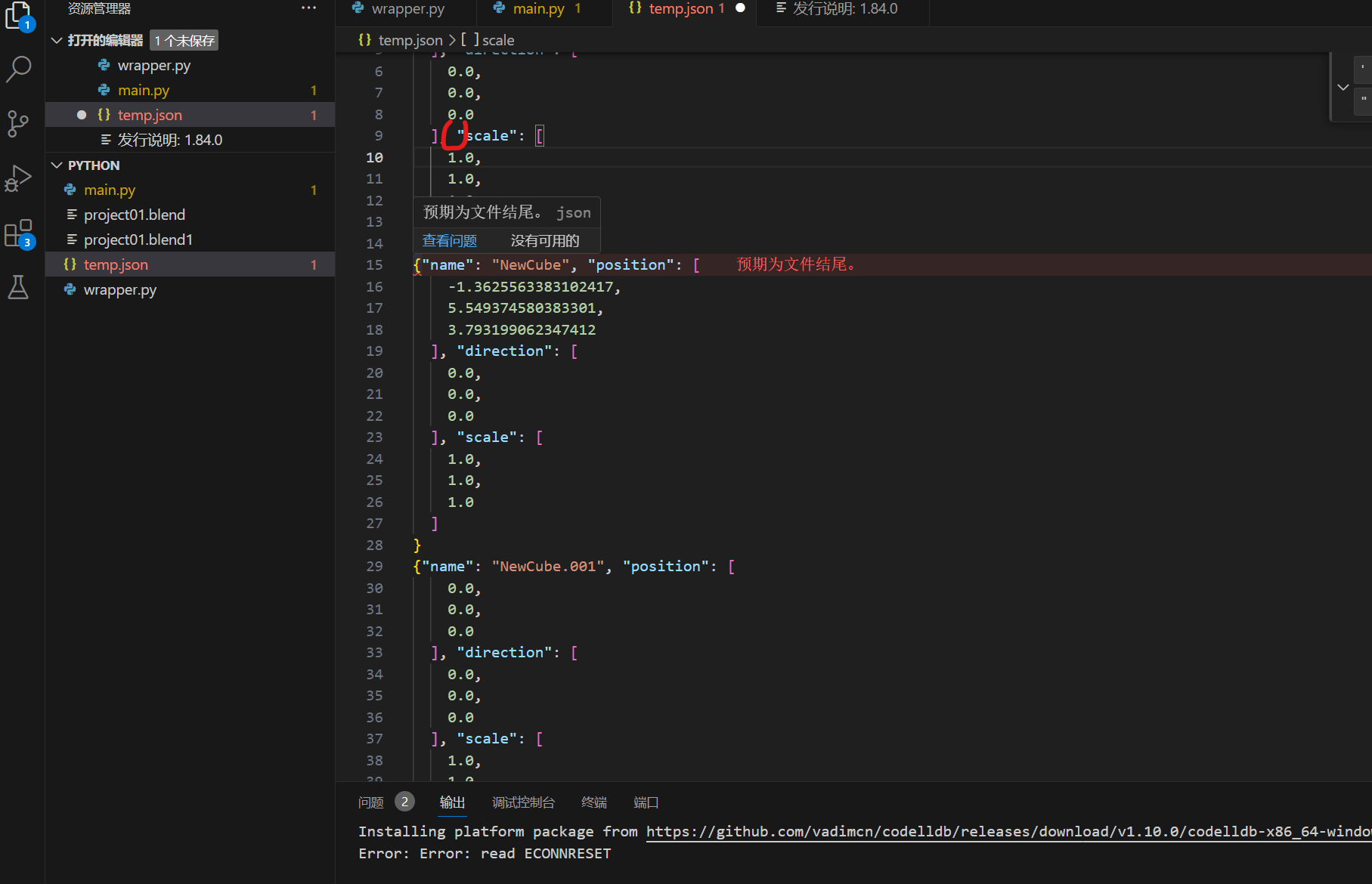The image size is (1372, 884).
Task: Click Python icon of main.py in PYTHON folder
Action: click(x=70, y=190)
